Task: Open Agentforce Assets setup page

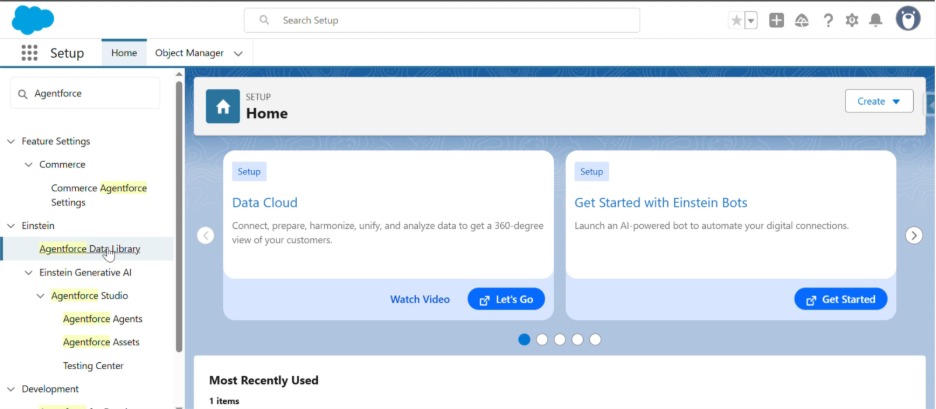Action: coord(101,342)
